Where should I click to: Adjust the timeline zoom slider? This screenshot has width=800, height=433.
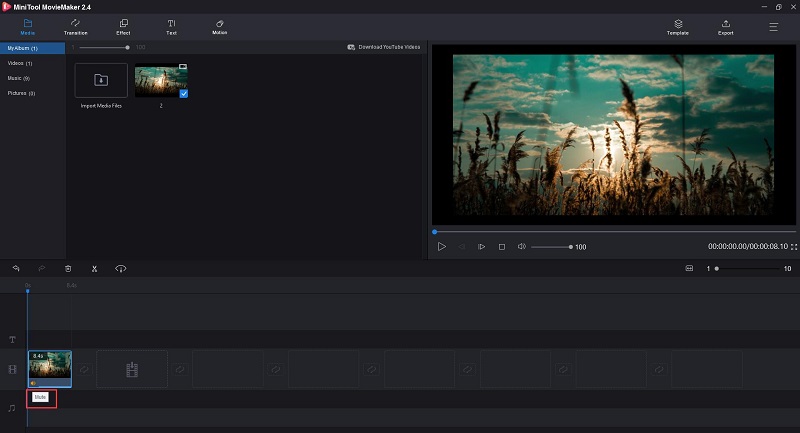[747, 268]
